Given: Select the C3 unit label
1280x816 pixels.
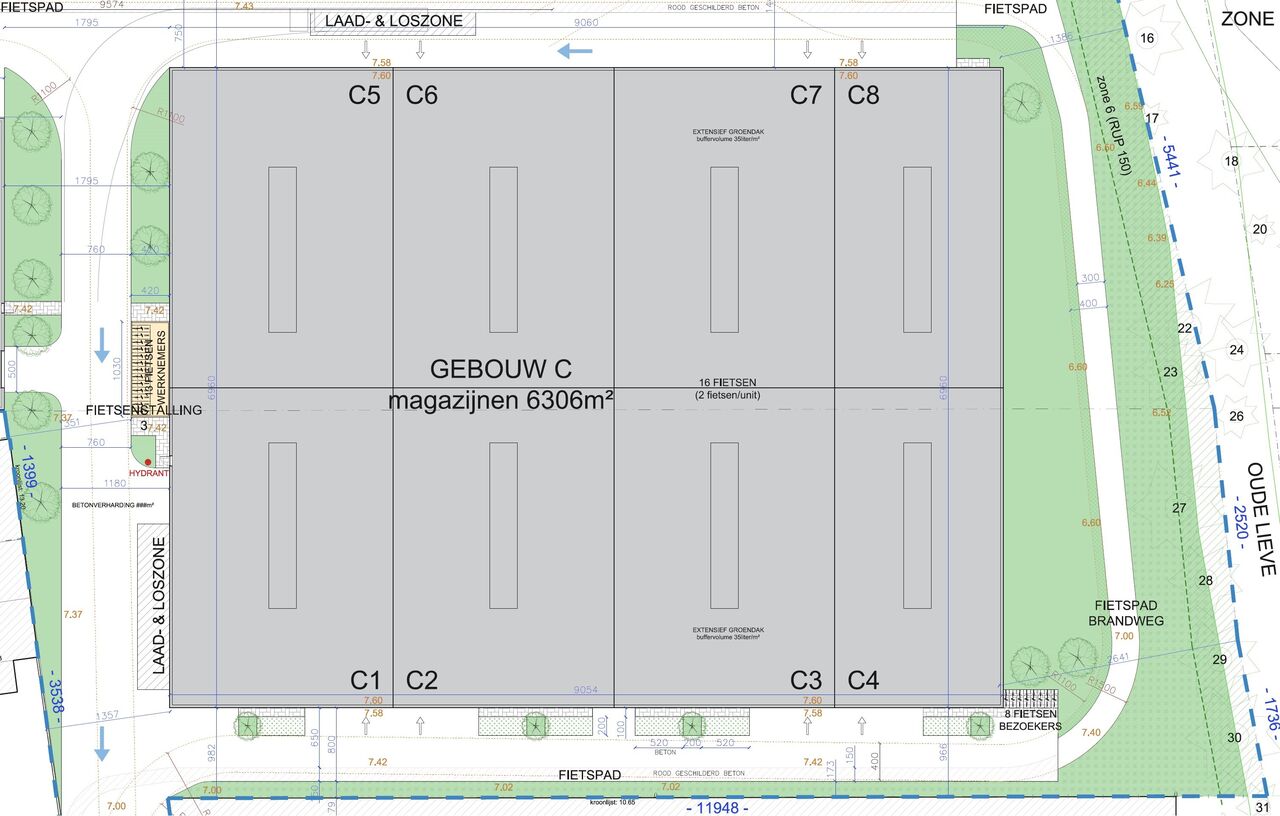Looking at the screenshot, I should (x=805, y=680).
